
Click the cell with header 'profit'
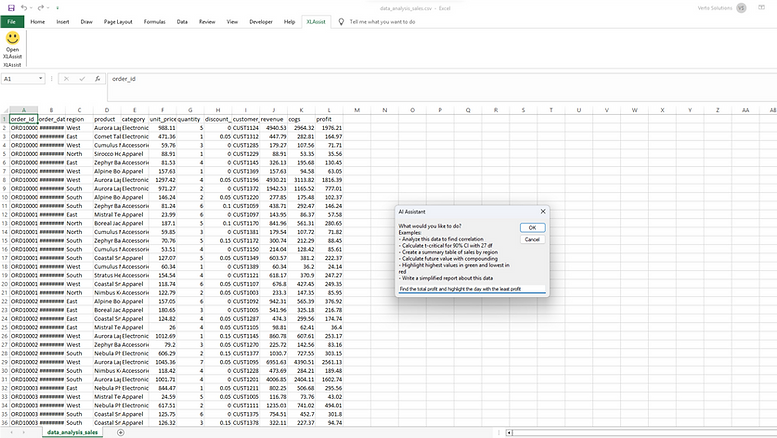point(329,119)
